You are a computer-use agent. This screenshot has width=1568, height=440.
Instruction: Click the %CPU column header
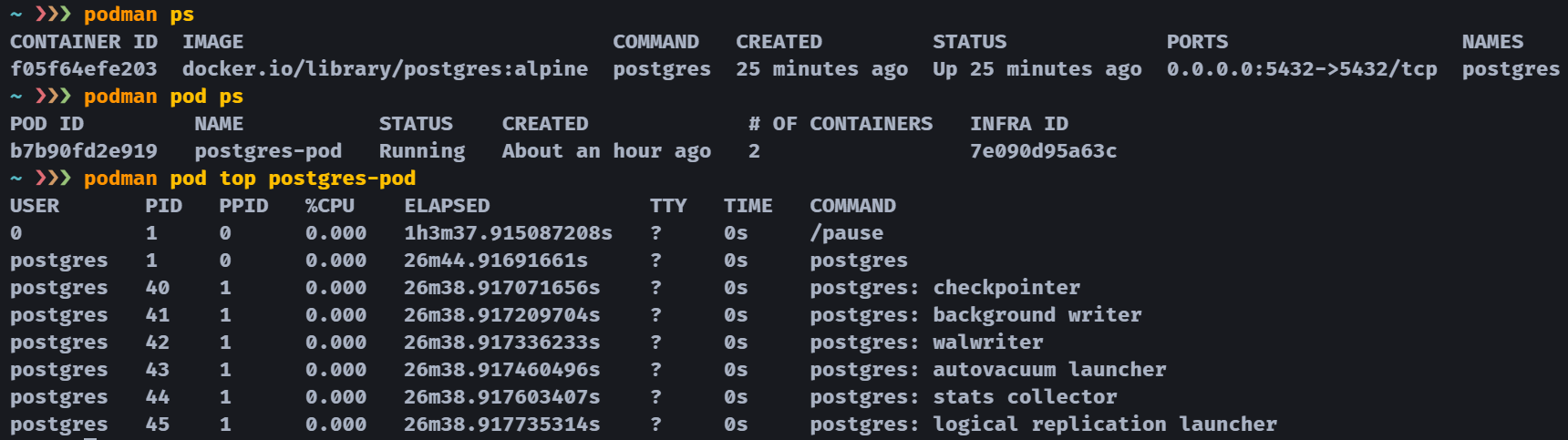tap(329, 206)
